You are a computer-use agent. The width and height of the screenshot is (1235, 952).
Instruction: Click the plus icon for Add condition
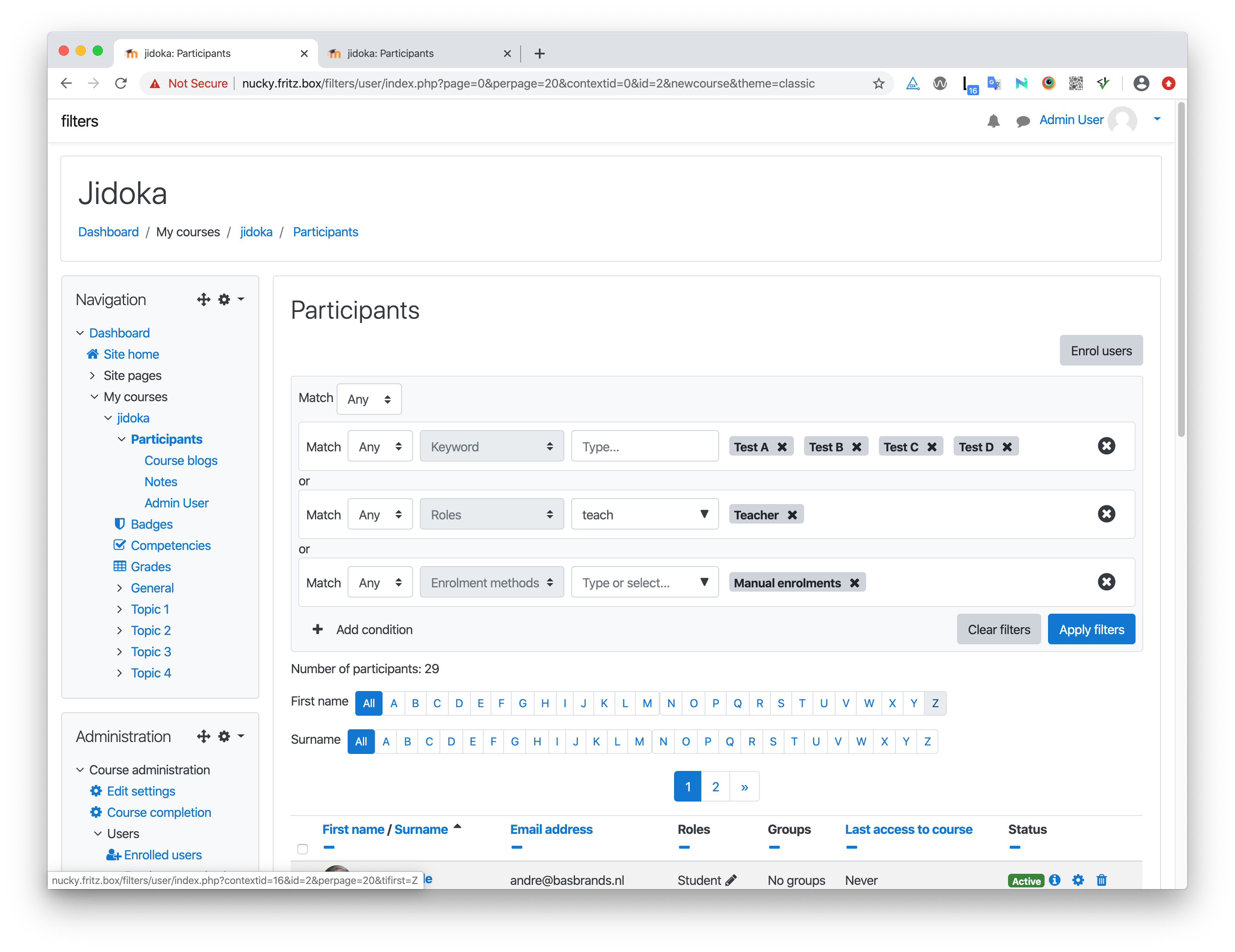point(318,629)
